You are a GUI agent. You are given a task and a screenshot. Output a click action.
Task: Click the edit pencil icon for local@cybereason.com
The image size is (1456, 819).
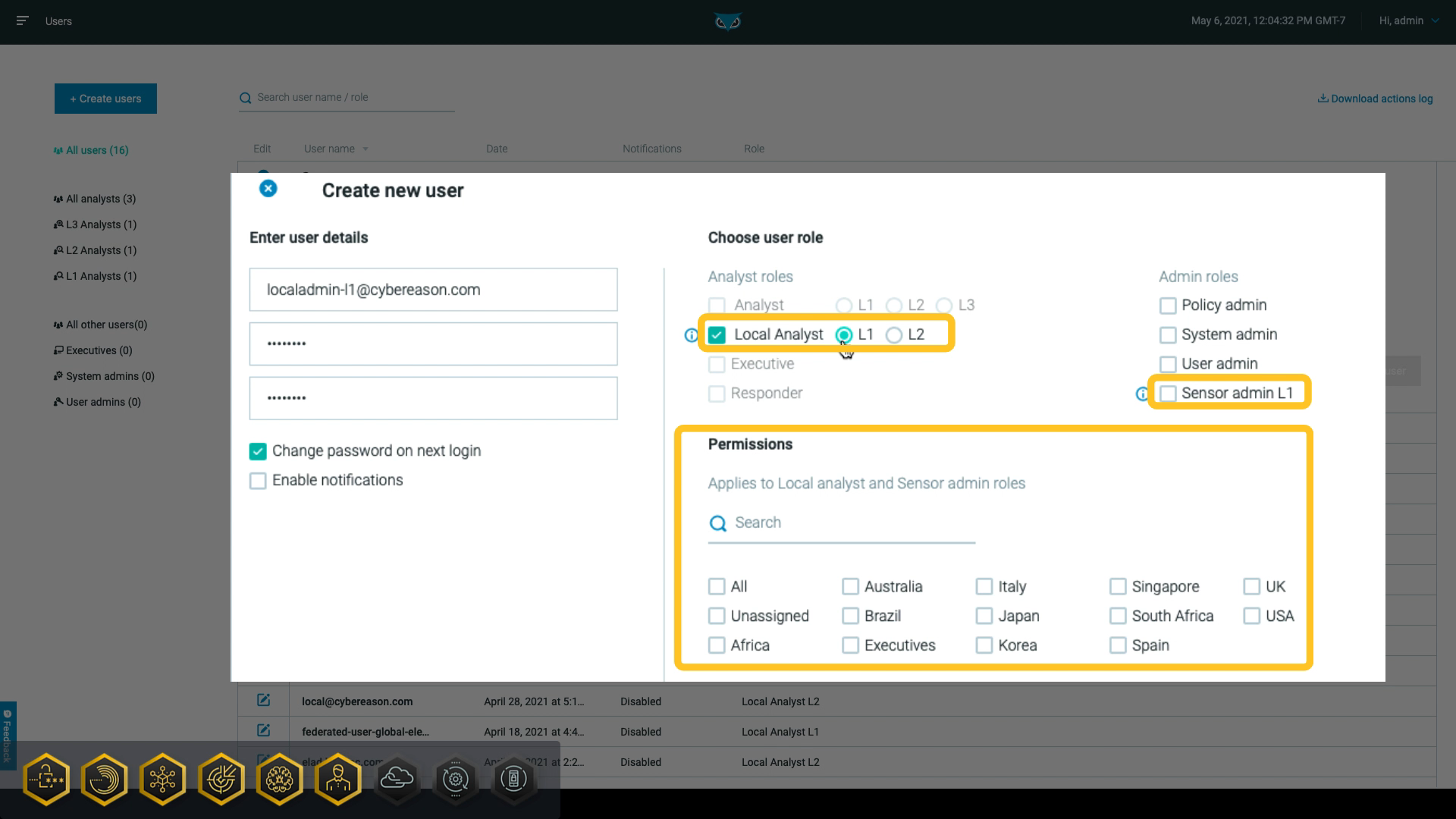tap(263, 700)
